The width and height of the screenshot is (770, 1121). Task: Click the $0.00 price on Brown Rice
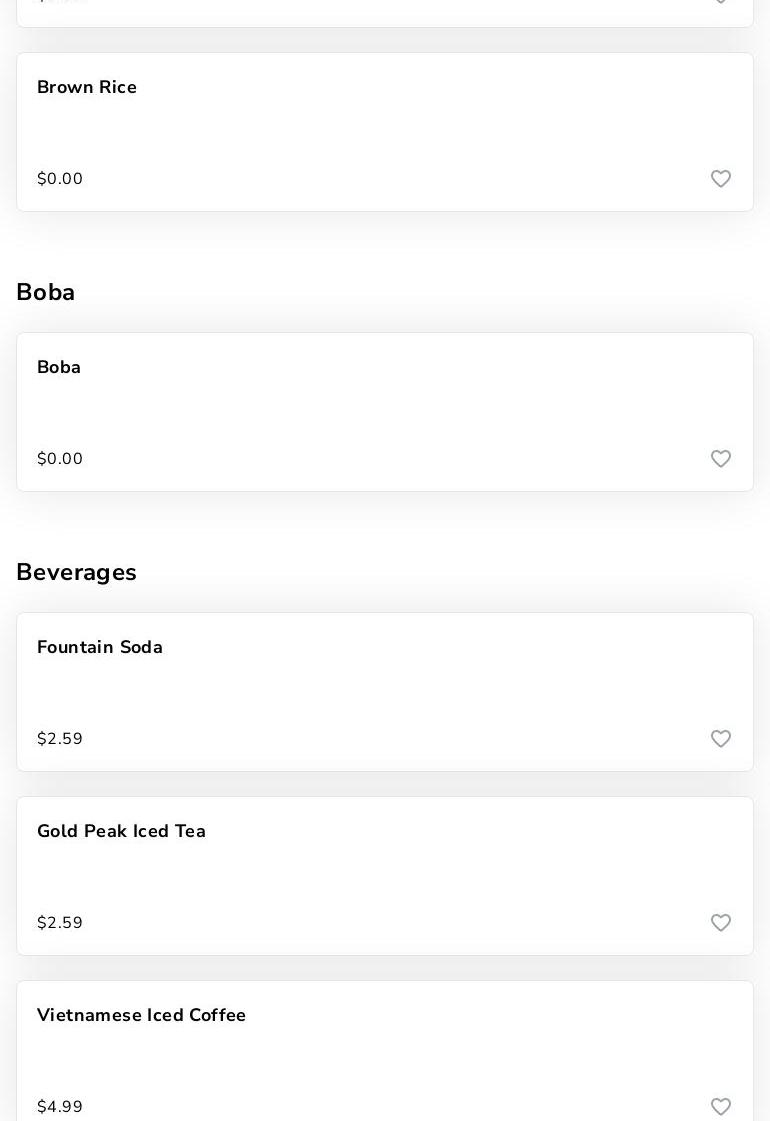click(x=60, y=179)
